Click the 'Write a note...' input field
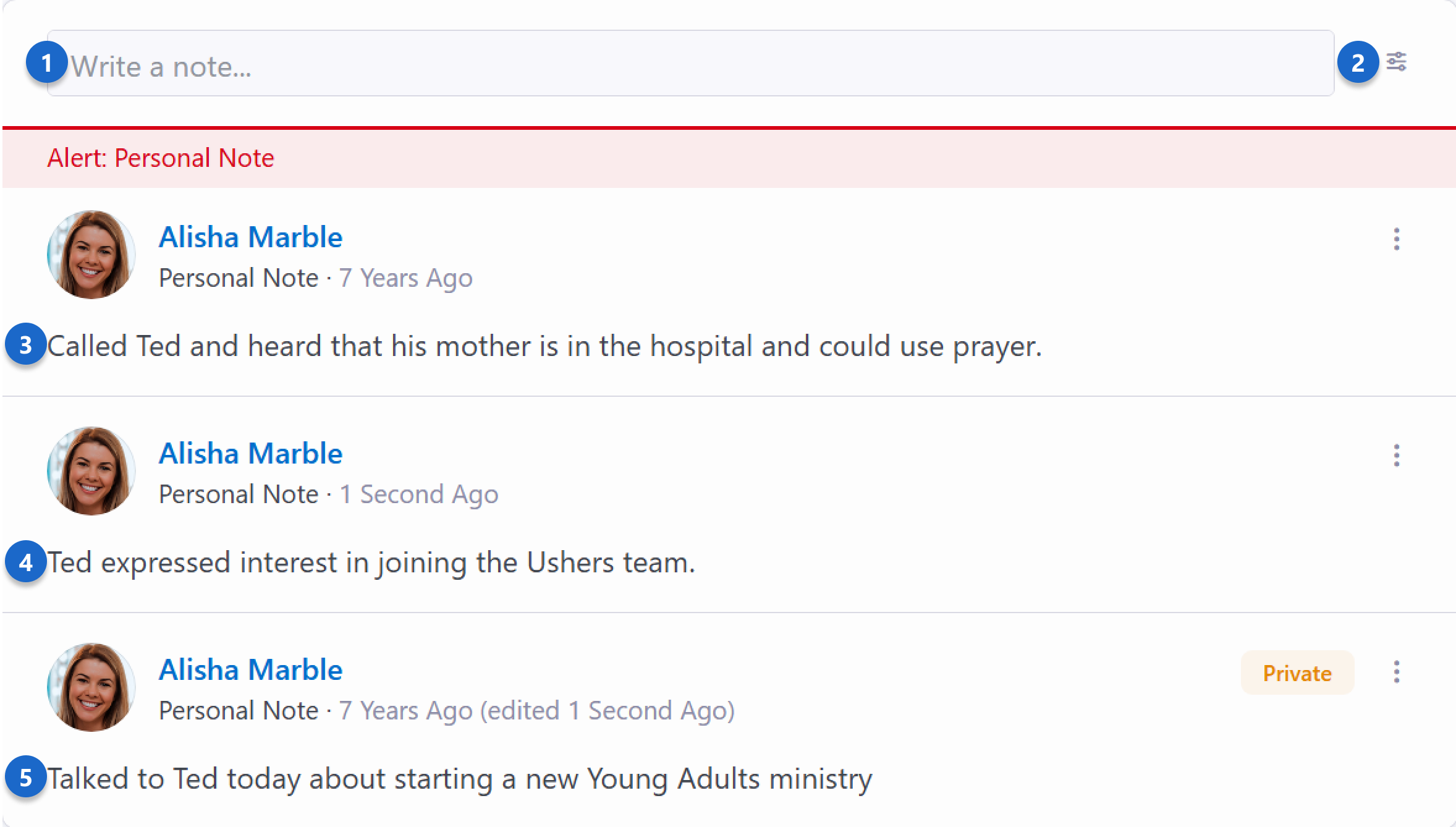1456x827 pixels. (x=690, y=64)
